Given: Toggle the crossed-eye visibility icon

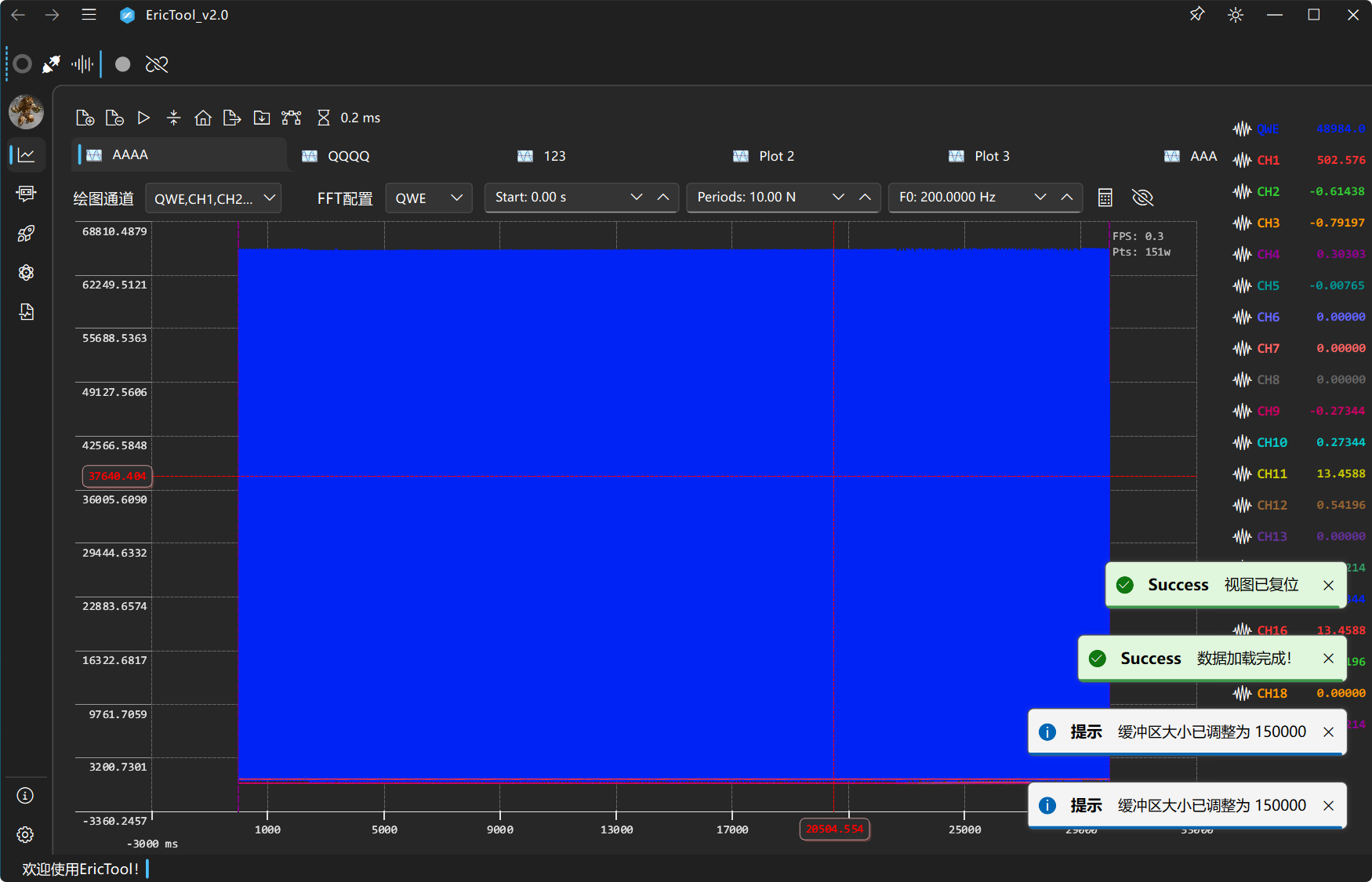Looking at the screenshot, I should point(1142,198).
